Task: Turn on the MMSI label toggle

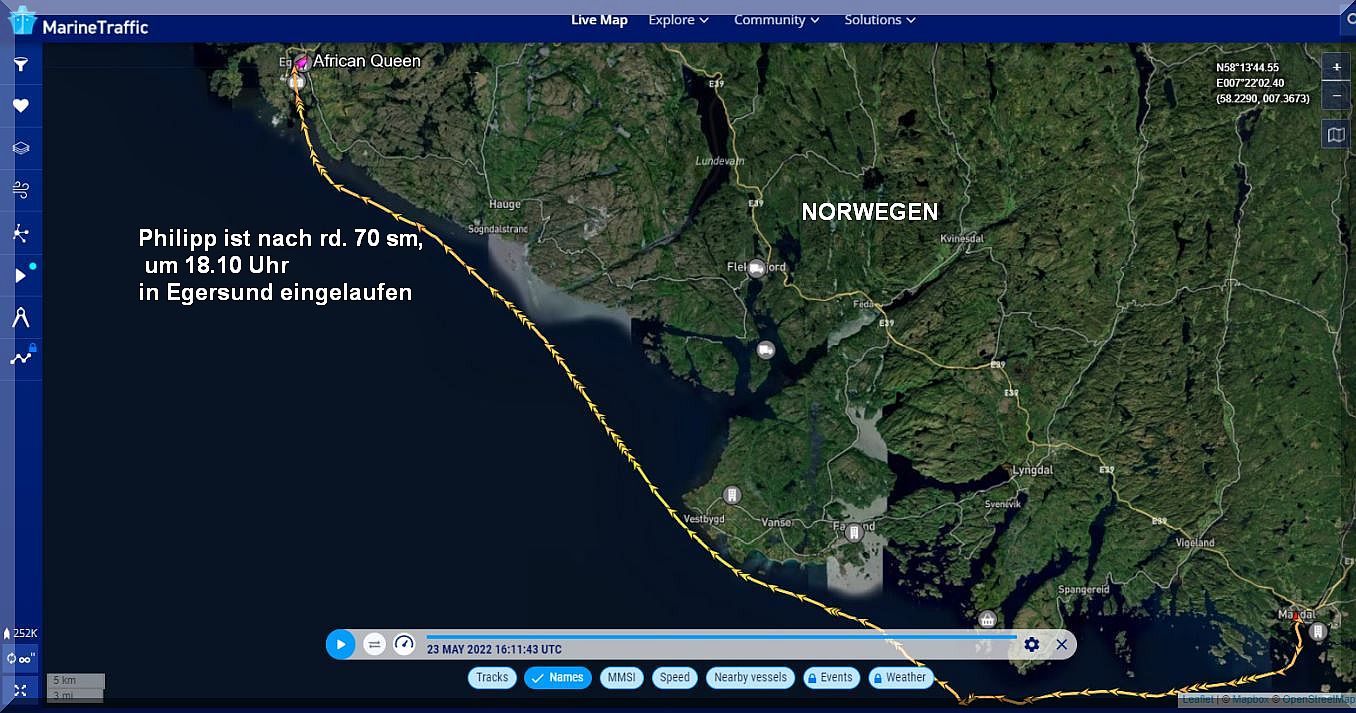Action: coord(621,677)
